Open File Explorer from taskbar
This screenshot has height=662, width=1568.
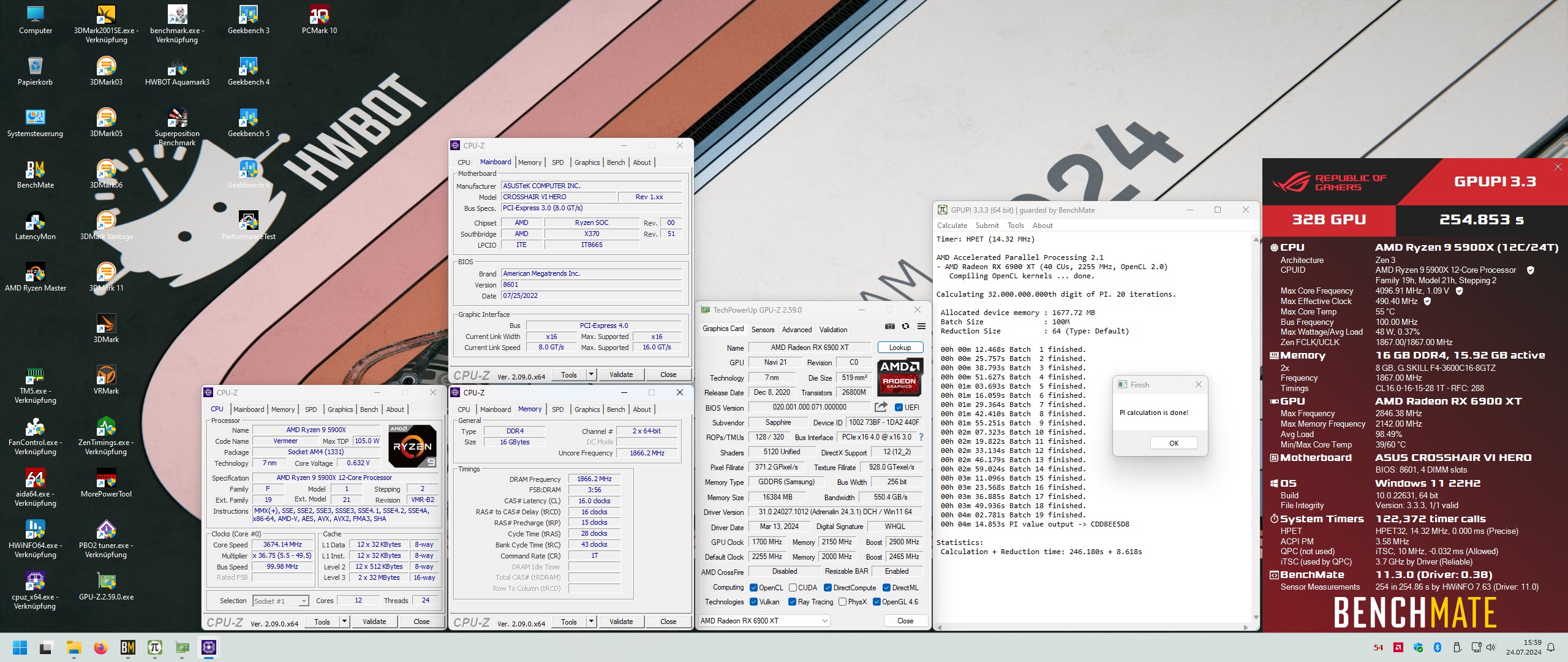(x=73, y=647)
